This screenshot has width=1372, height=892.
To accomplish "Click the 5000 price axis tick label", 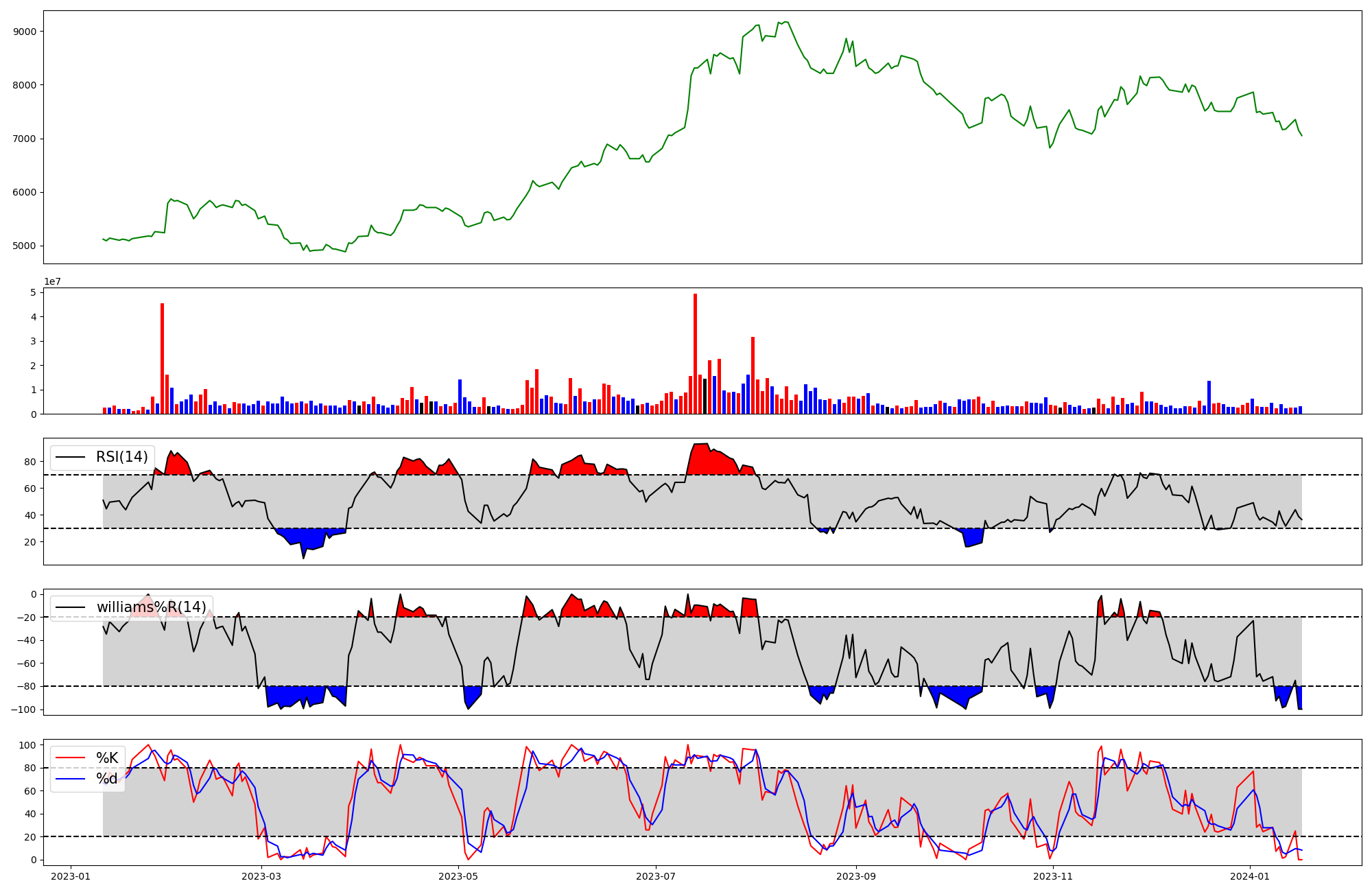I will (25, 246).
